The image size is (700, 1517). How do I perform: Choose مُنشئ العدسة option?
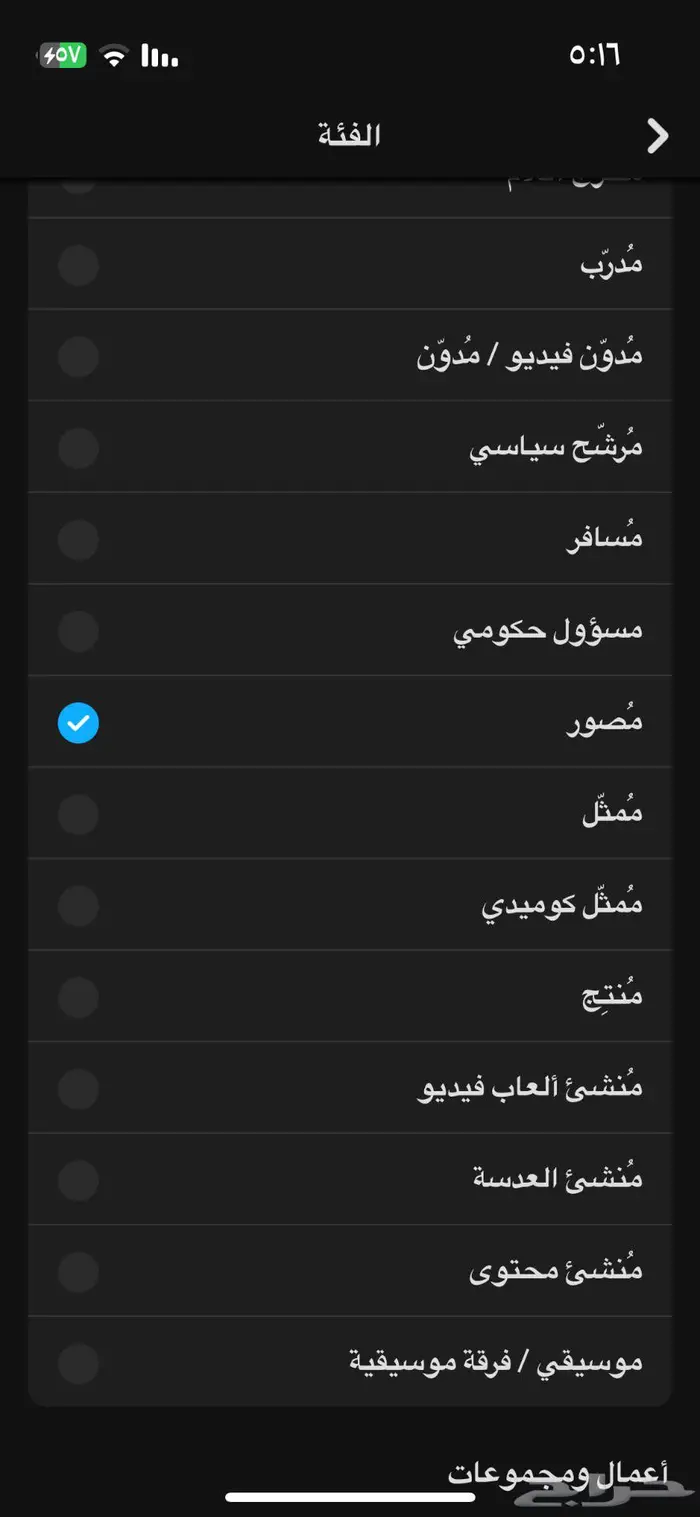[x=350, y=1178]
